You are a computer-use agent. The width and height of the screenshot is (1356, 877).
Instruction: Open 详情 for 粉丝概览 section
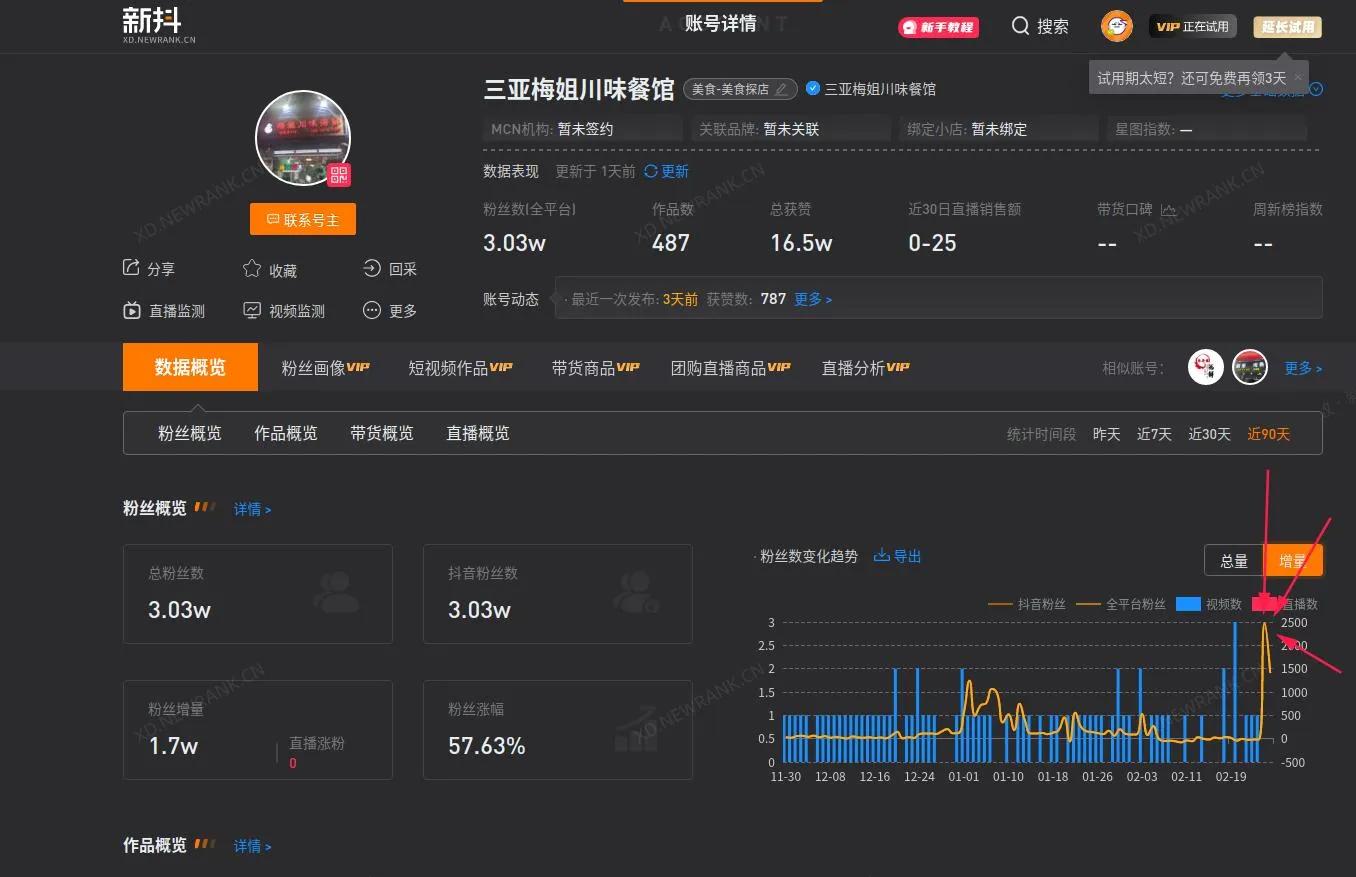(x=249, y=509)
